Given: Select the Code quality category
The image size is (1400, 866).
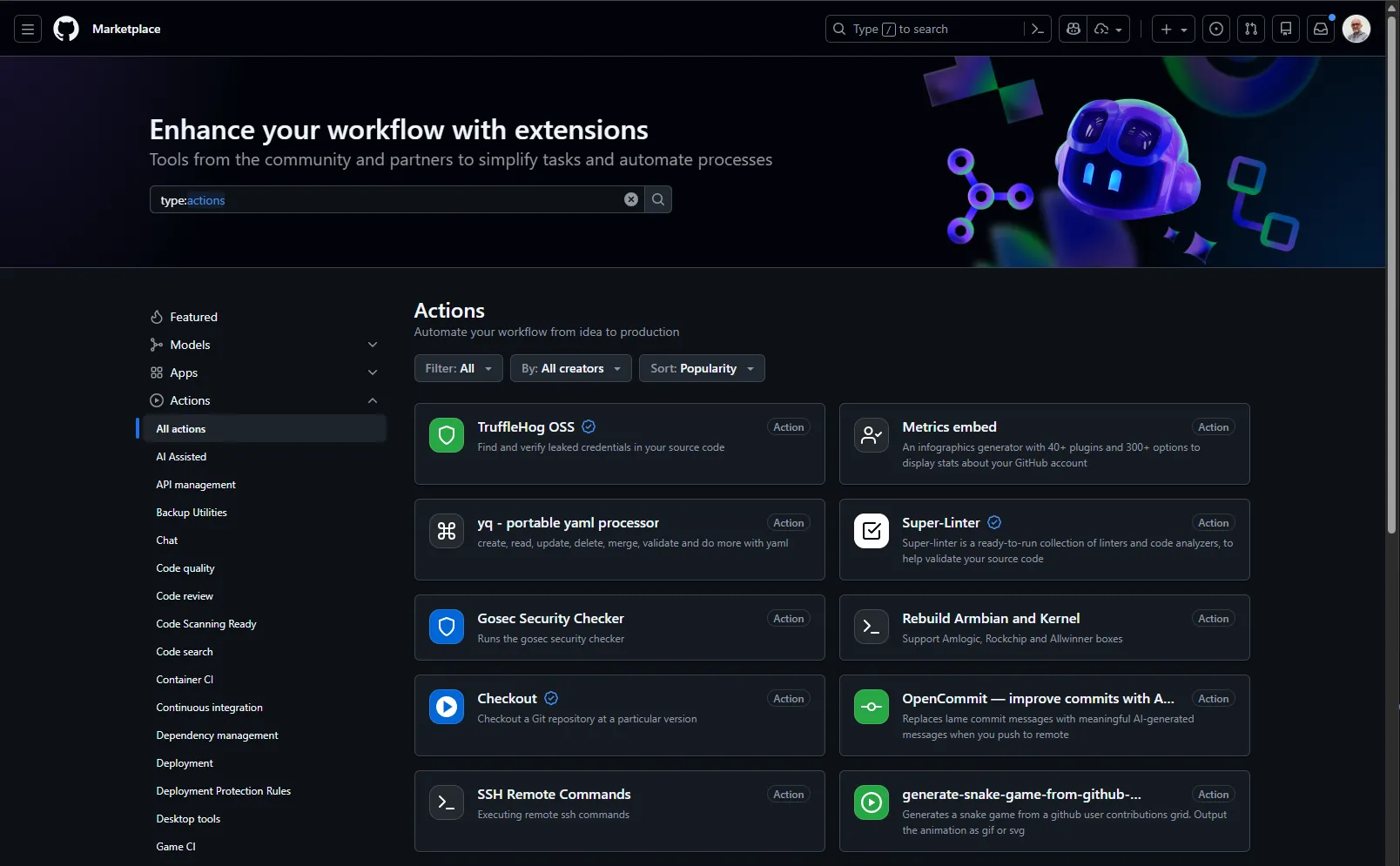Looking at the screenshot, I should [x=185, y=567].
